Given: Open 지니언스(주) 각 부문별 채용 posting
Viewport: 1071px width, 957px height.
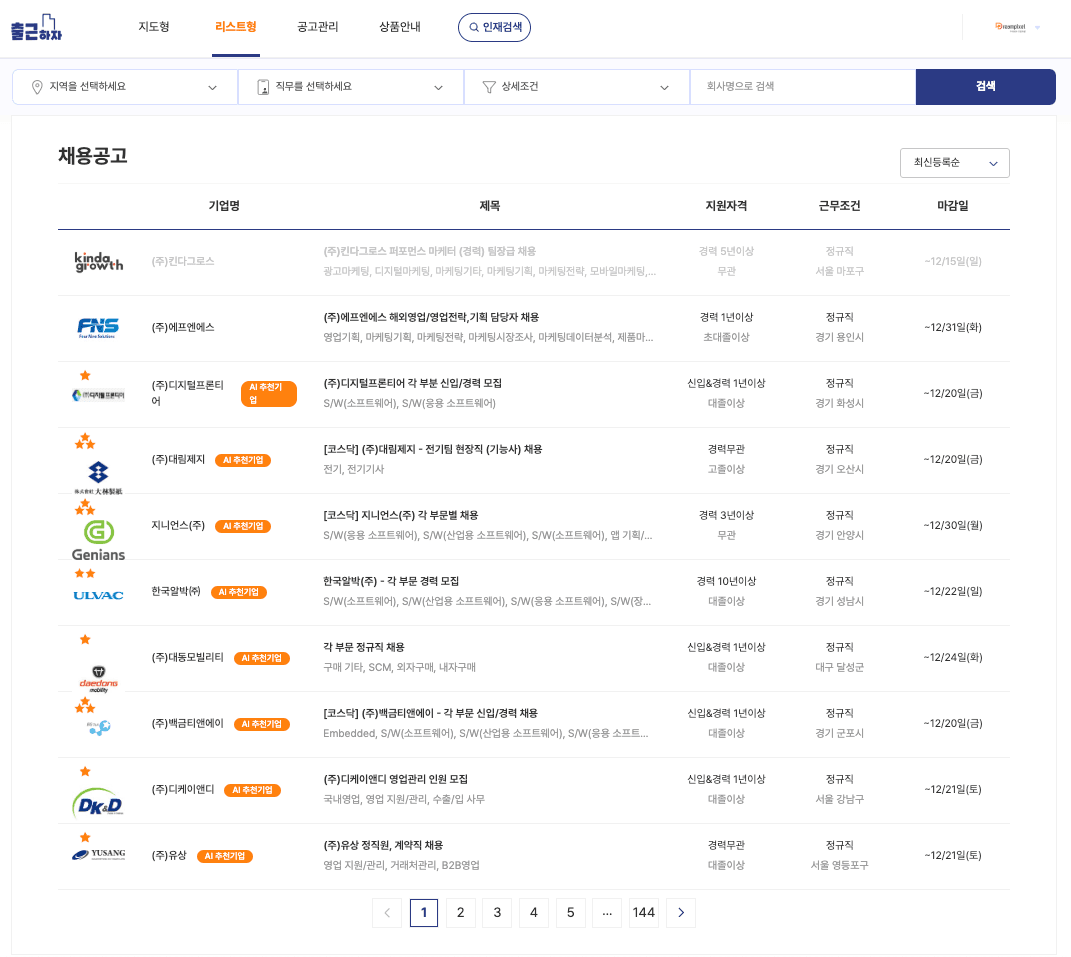Looking at the screenshot, I should click(x=401, y=516).
